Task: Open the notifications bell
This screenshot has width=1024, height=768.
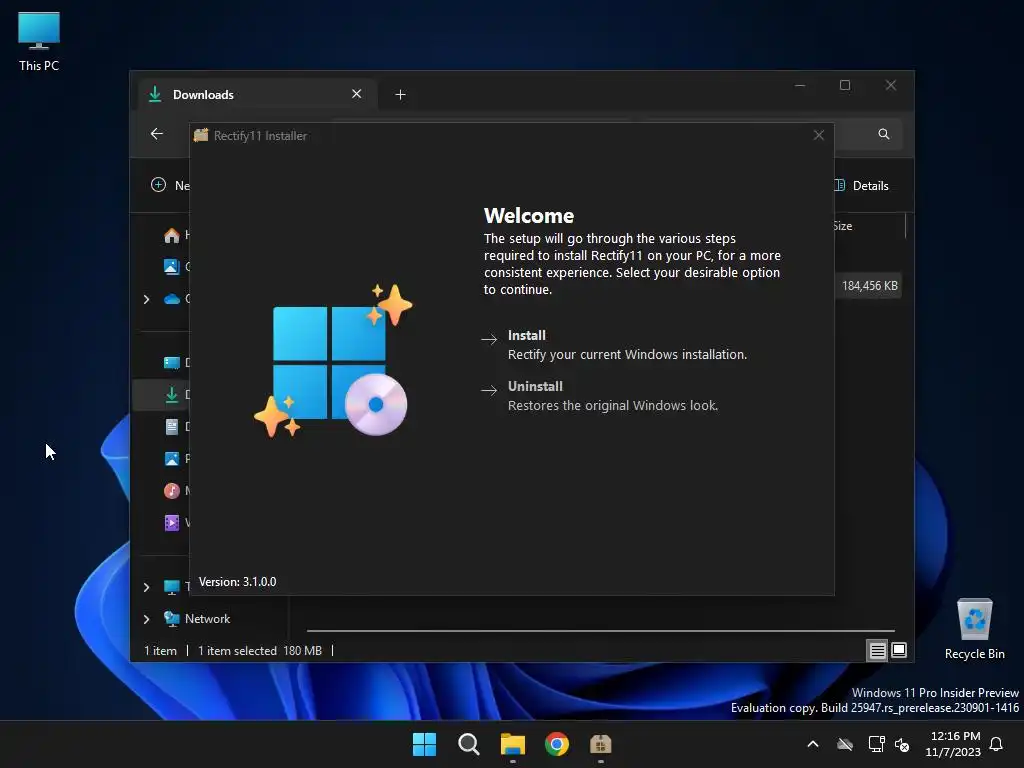Action: click(x=996, y=744)
